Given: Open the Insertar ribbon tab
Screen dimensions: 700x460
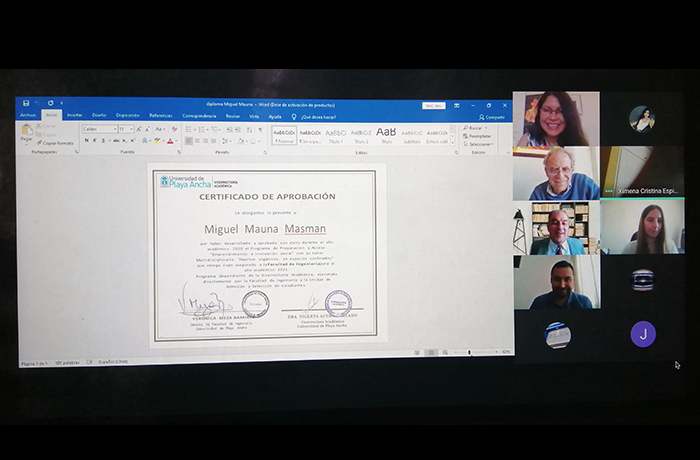Looking at the screenshot, I should [75, 116].
